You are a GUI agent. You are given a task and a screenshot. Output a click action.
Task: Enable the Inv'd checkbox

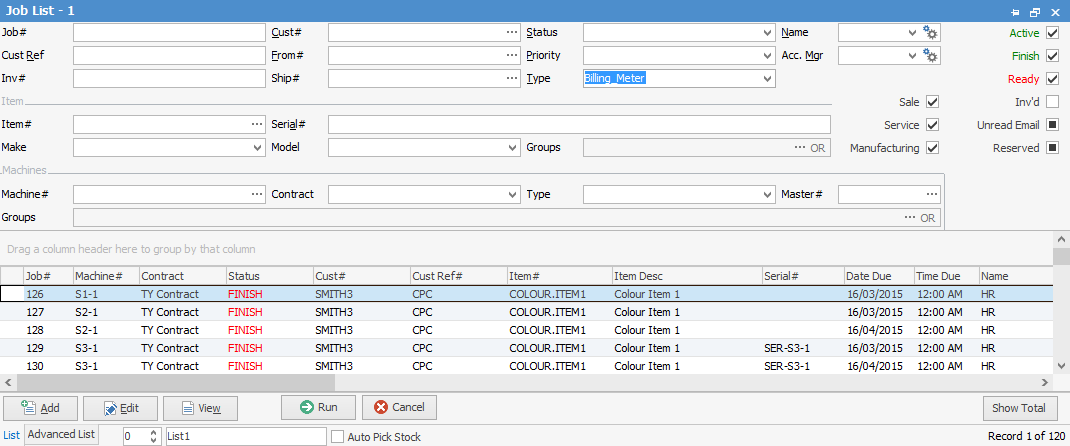[1052, 102]
